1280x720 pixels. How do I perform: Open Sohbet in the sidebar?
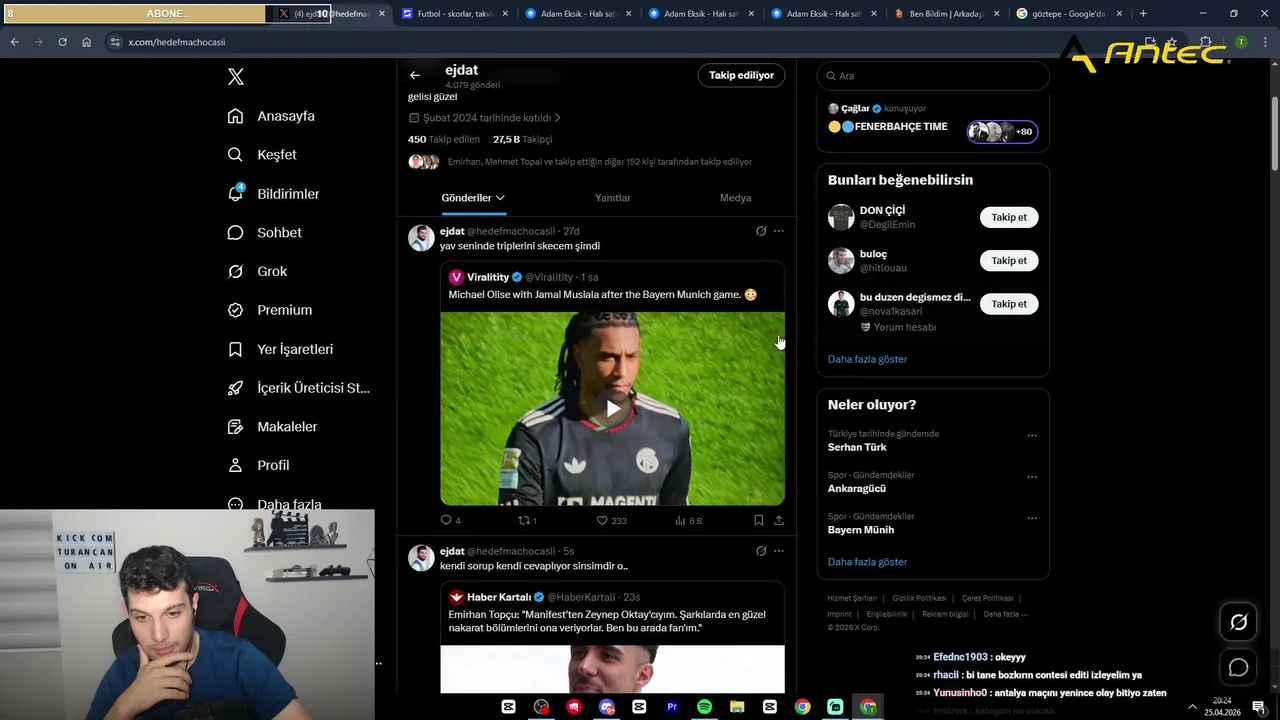pos(264,232)
